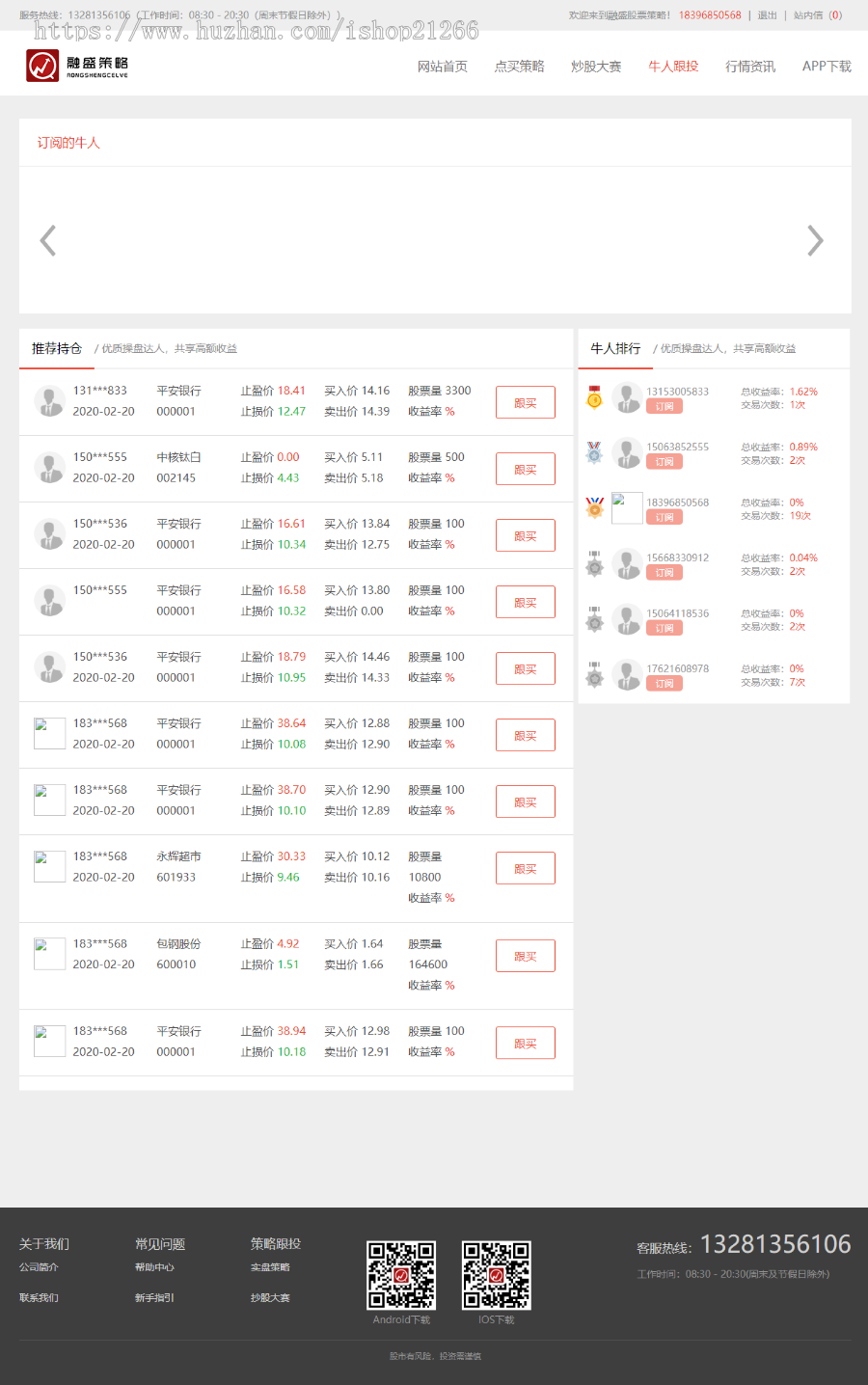The image size is (868, 1385).
Task: Open 站内信 messages link
Action: [x=817, y=15]
